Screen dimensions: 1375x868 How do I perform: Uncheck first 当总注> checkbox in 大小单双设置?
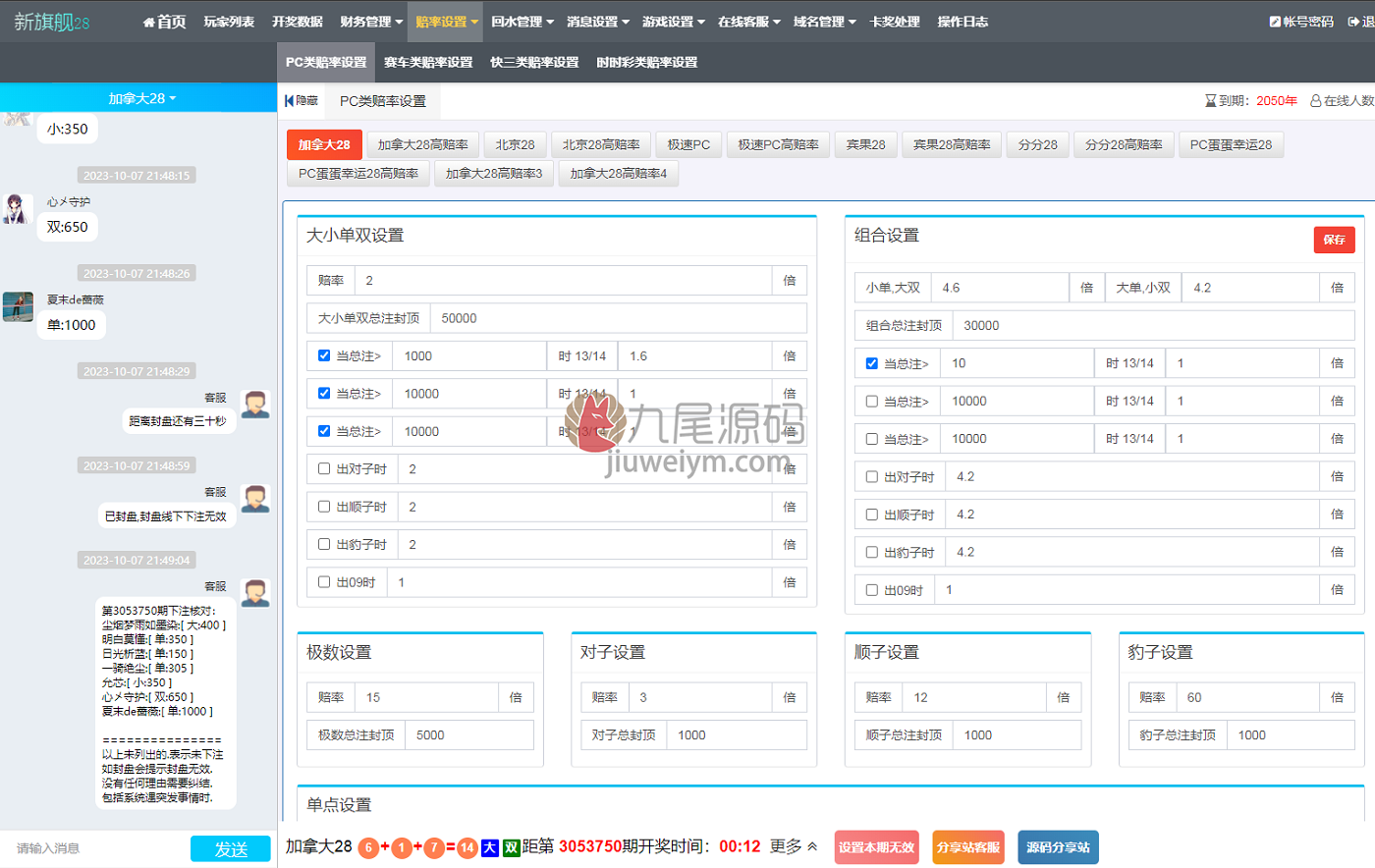324,355
